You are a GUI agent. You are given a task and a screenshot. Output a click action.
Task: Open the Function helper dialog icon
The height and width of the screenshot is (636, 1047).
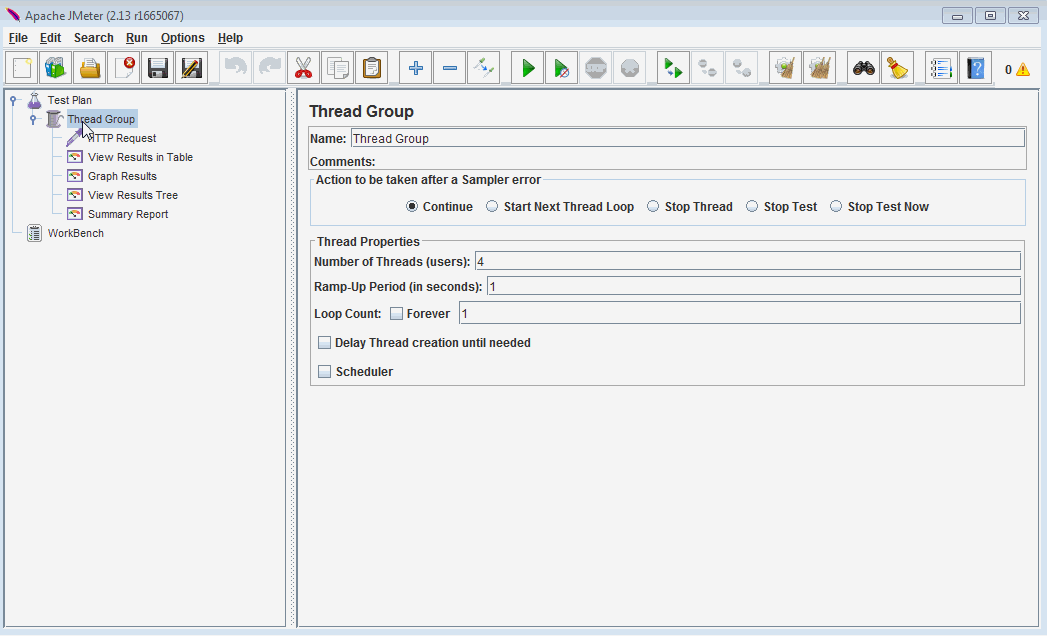[941, 68]
